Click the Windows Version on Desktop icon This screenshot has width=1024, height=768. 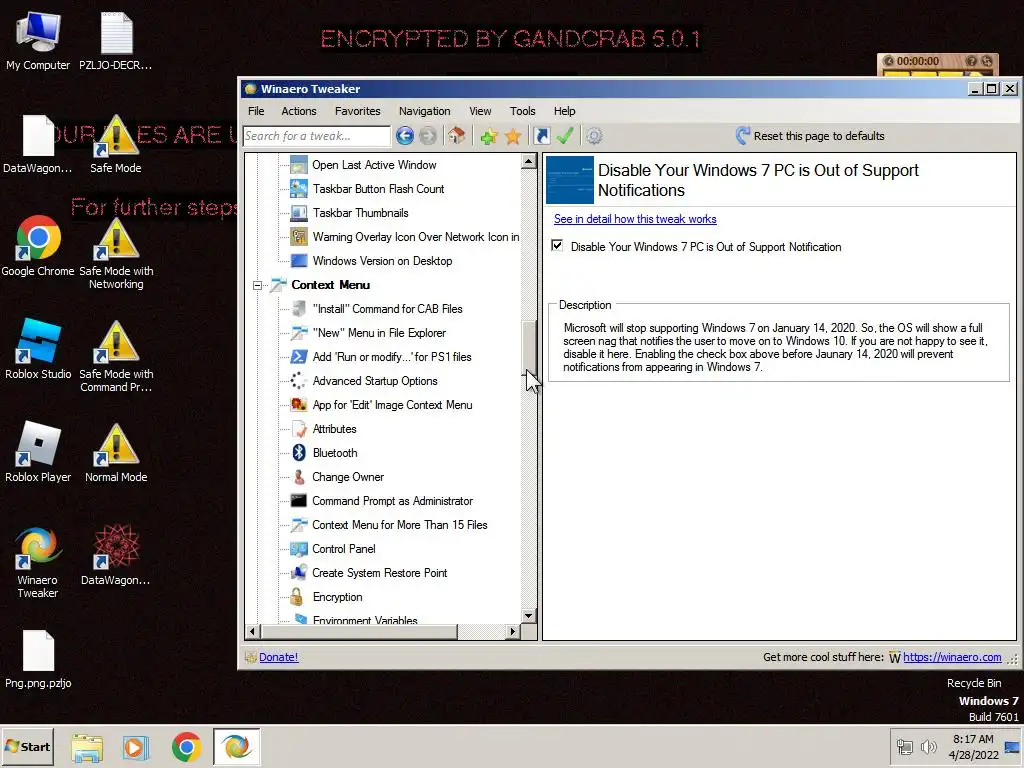[x=298, y=261]
